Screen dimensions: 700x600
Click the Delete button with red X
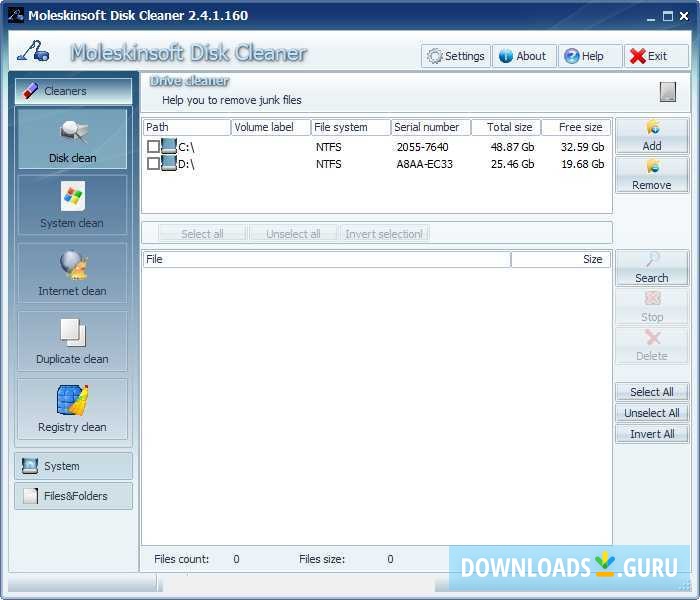[652, 346]
